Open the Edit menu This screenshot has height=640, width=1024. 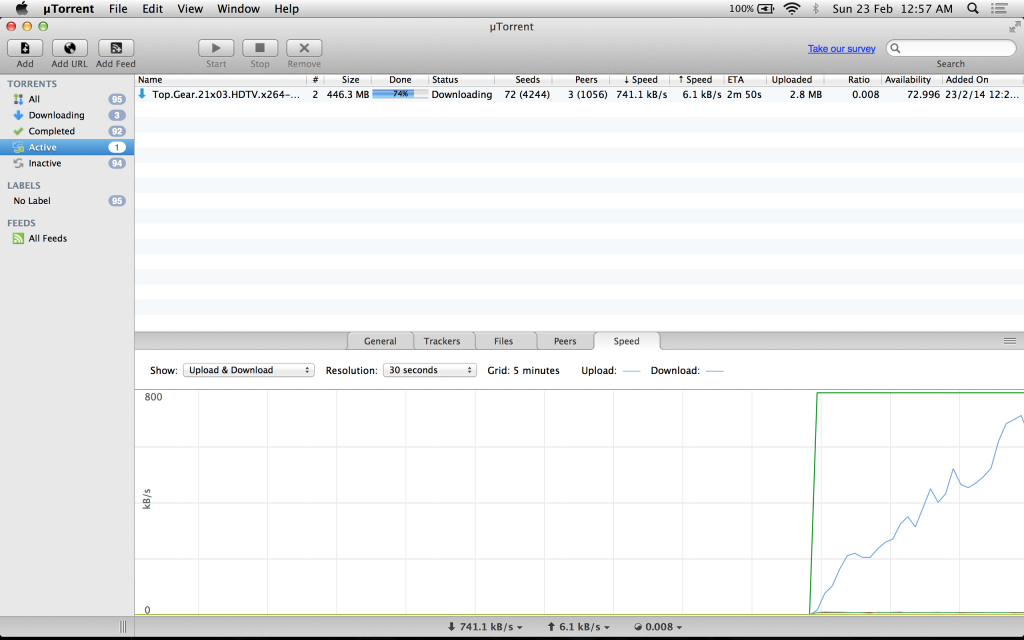pyautogui.click(x=152, y=8)
